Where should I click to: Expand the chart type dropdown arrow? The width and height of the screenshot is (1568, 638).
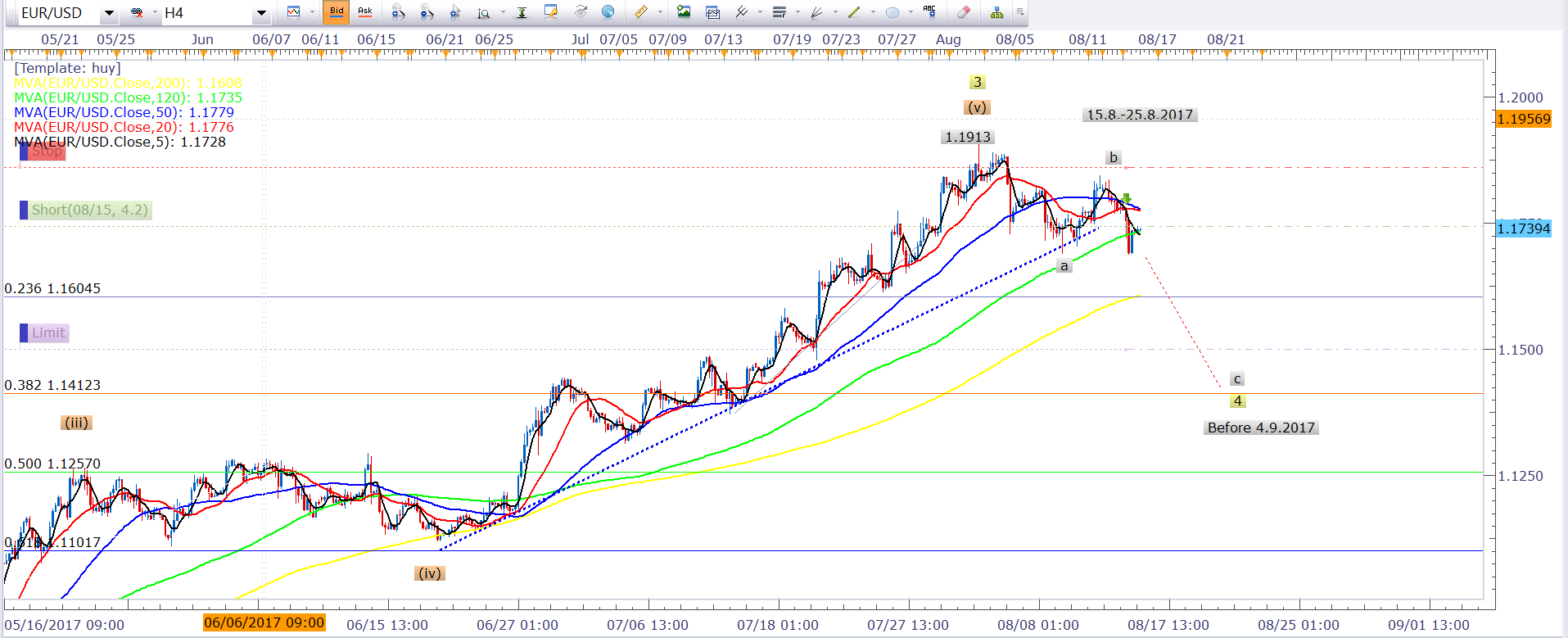click(x=312, y=12)
